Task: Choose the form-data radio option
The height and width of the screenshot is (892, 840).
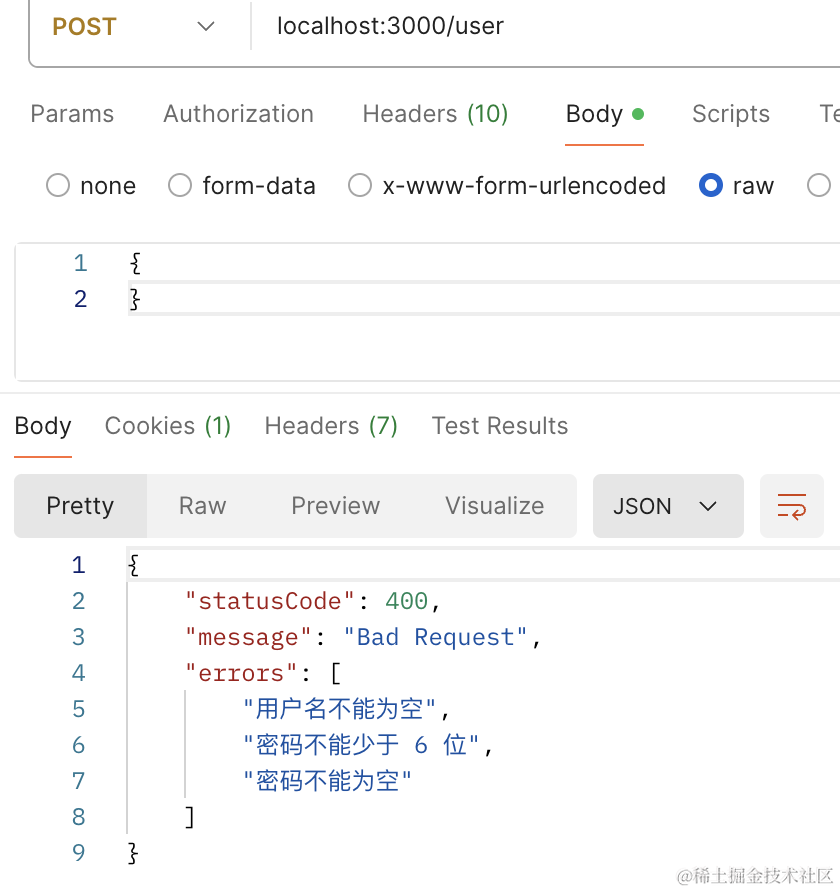Action: click(x=180, y=186)
